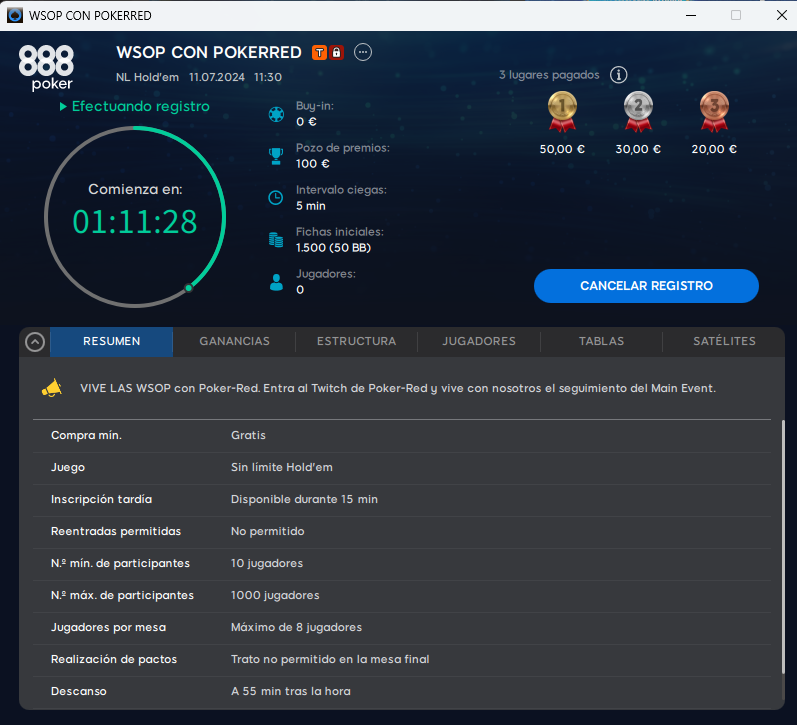Click the countdown timer 01:11:28
797x725 pixels.
coord(135,222)
